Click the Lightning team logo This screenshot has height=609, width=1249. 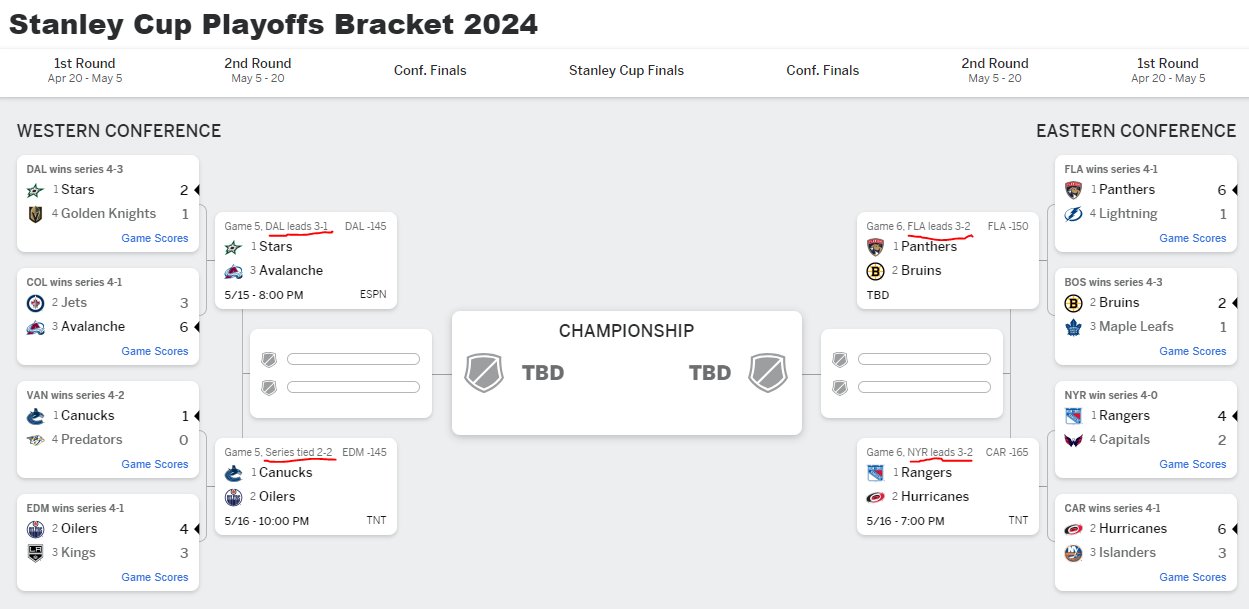(x=1074, y=214)
